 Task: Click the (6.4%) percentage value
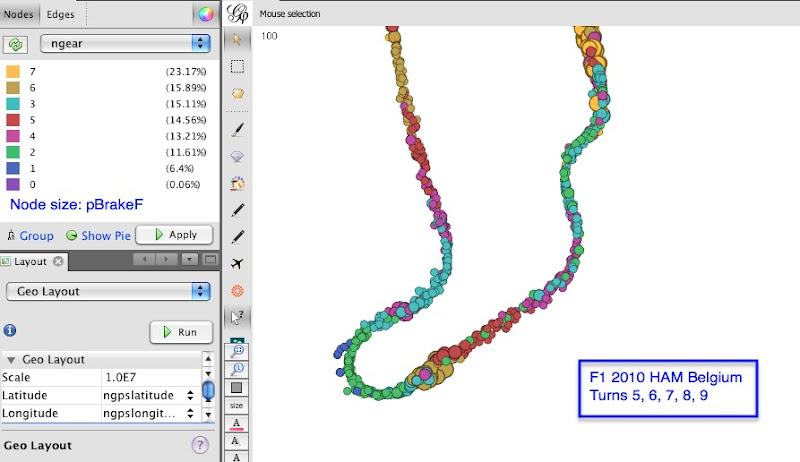coord(180,168)
